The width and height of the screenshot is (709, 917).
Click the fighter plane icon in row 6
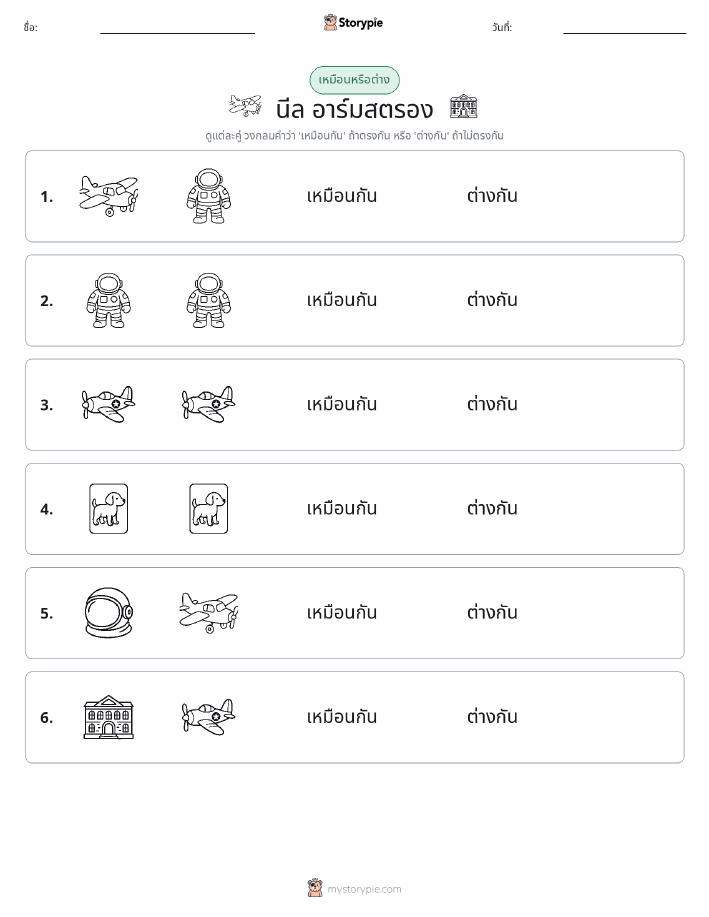[209, 717]
